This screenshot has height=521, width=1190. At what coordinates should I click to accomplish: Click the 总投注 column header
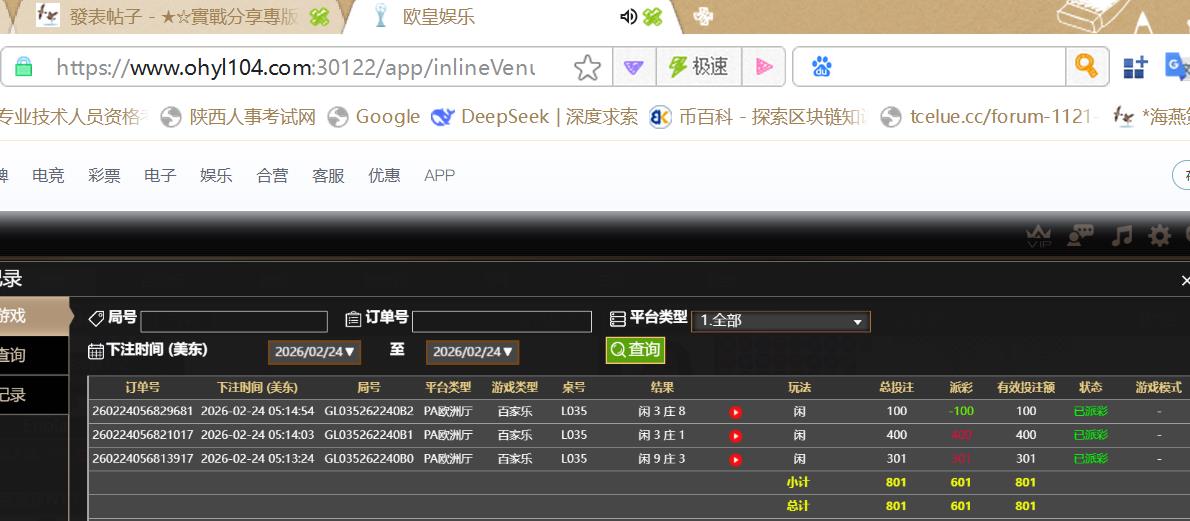tap(896, 387)
